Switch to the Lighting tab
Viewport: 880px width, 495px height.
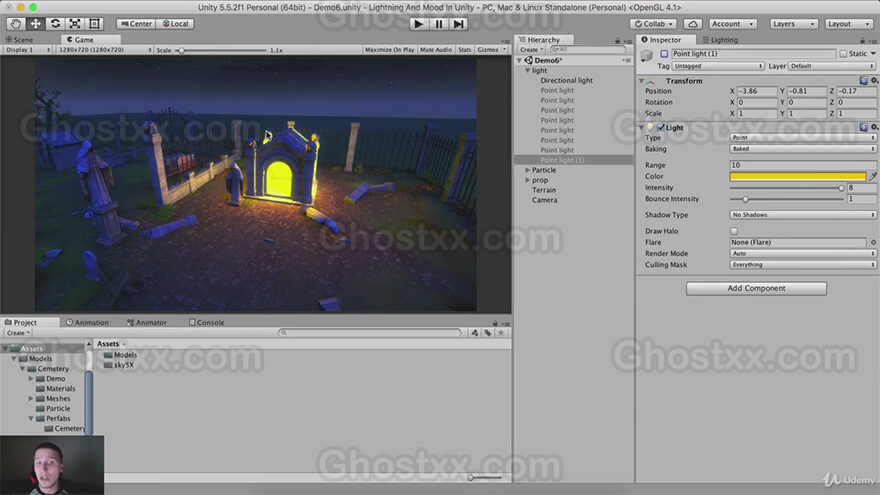click(723, 40)
